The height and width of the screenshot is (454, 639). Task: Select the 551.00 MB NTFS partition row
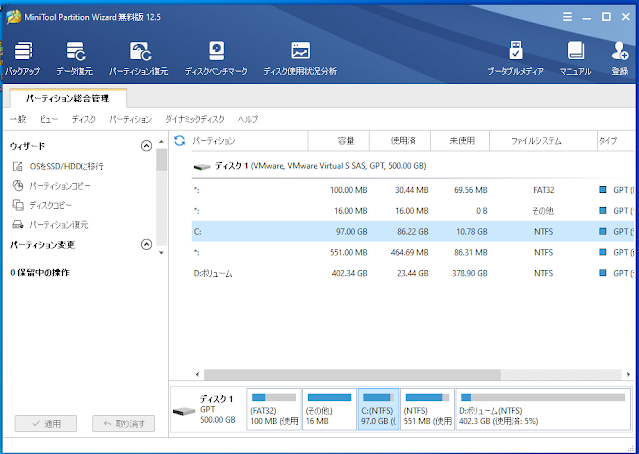[413, 252]
